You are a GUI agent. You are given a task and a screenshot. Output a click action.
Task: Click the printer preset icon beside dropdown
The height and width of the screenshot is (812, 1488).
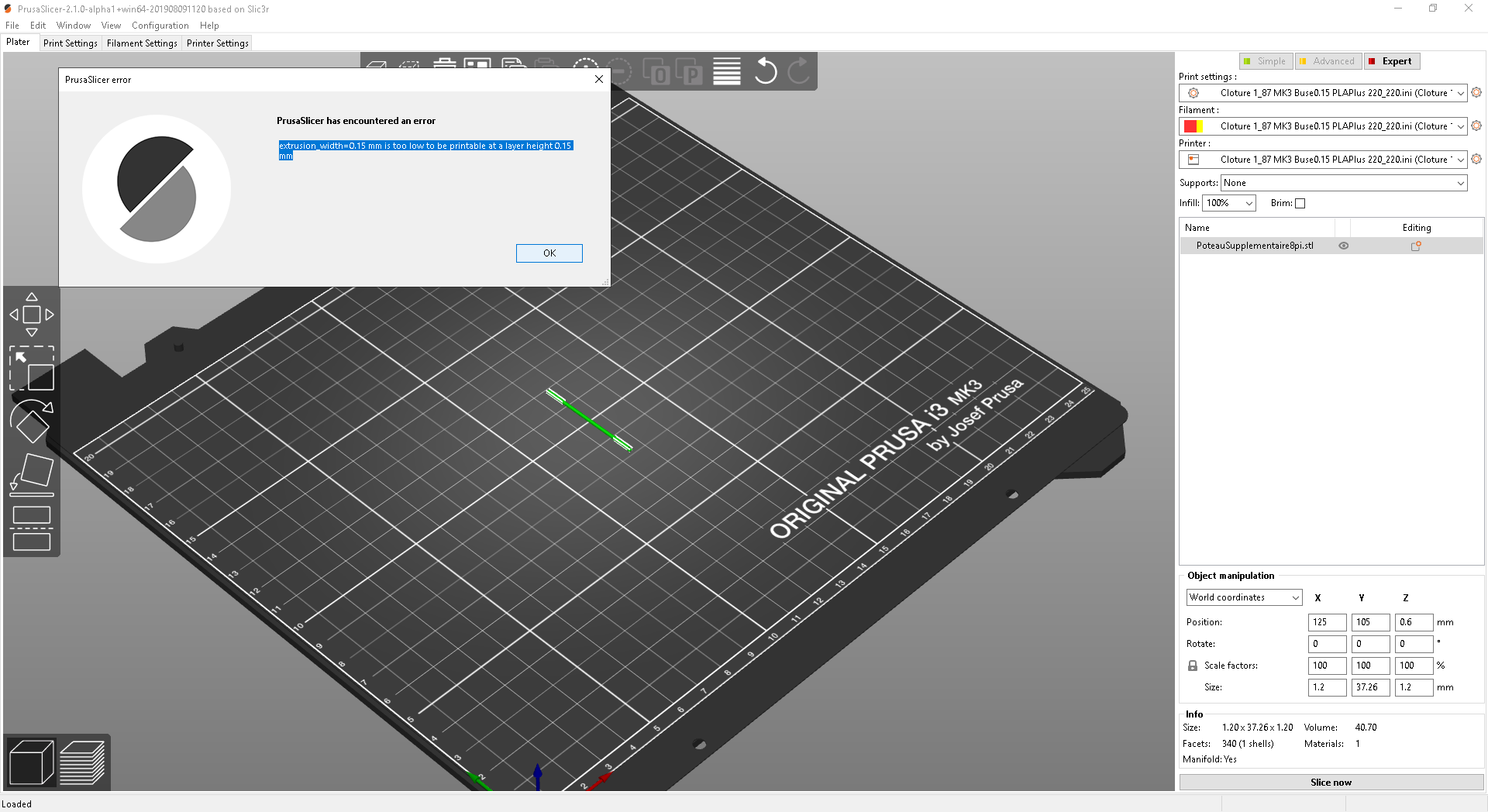tap(1193, 160)
